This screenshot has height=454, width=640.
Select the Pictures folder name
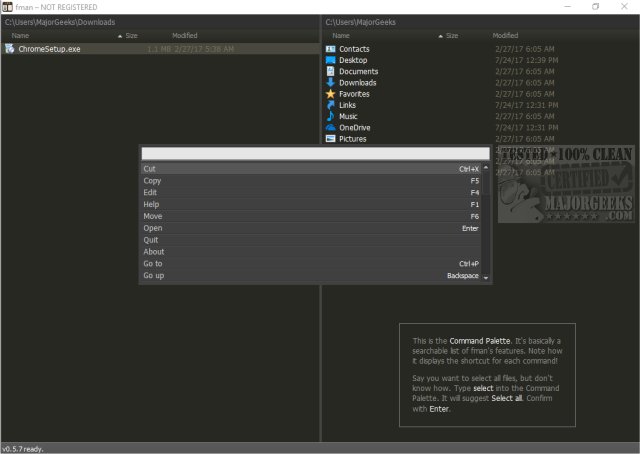tap(353, 139)
